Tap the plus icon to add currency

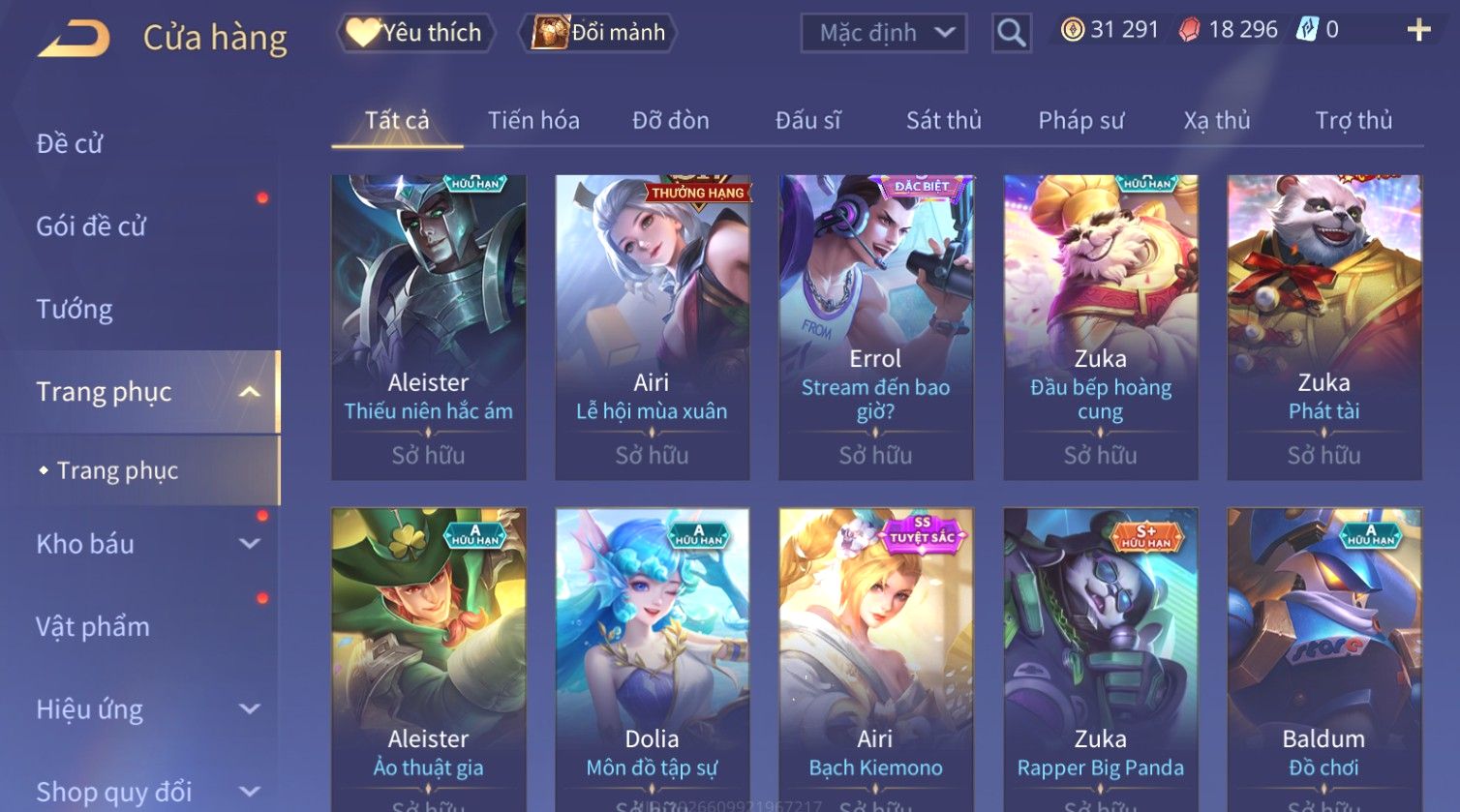[1418, 30]
